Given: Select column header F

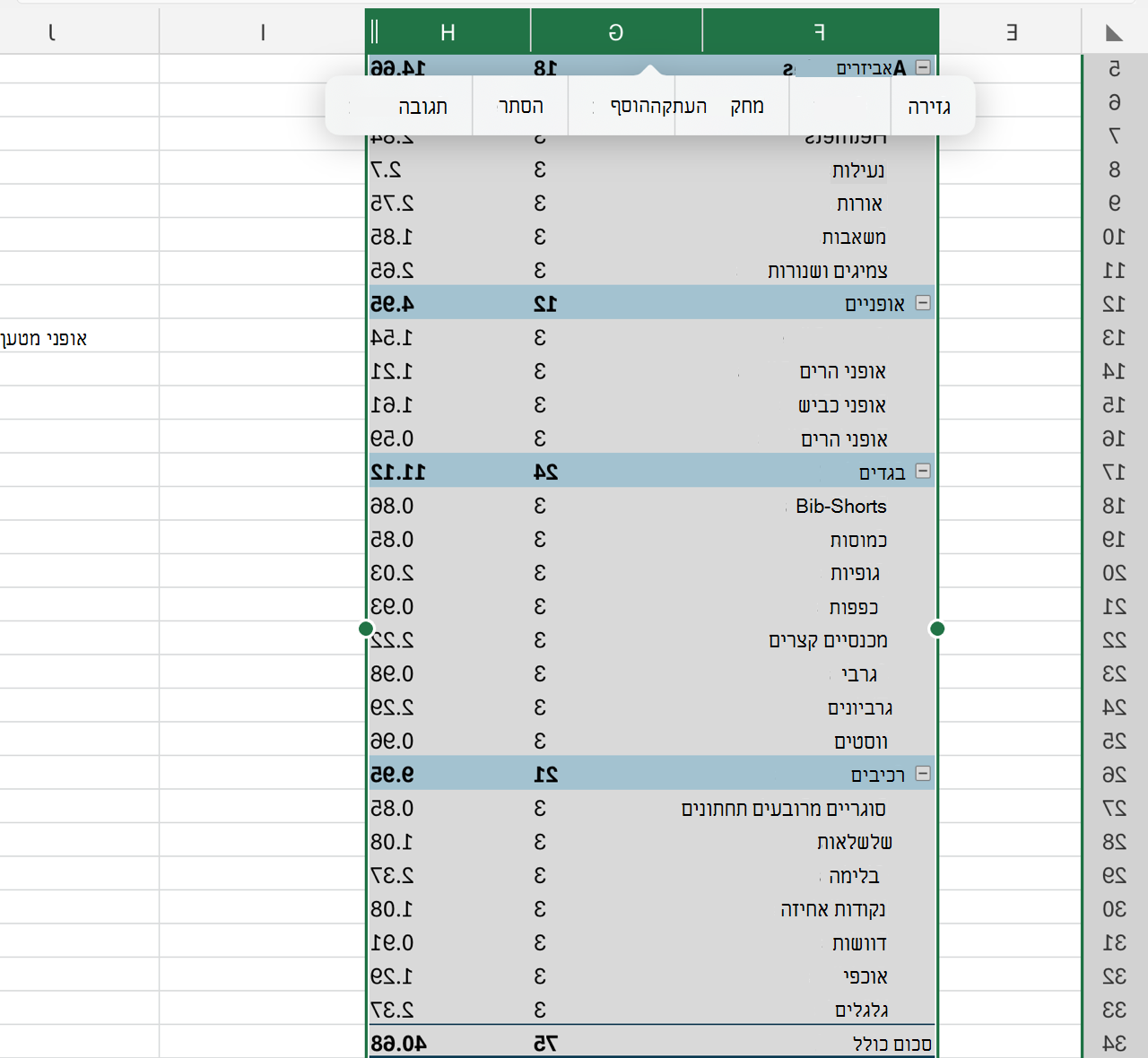Looking at the screenshot, I should coord(821,31).
